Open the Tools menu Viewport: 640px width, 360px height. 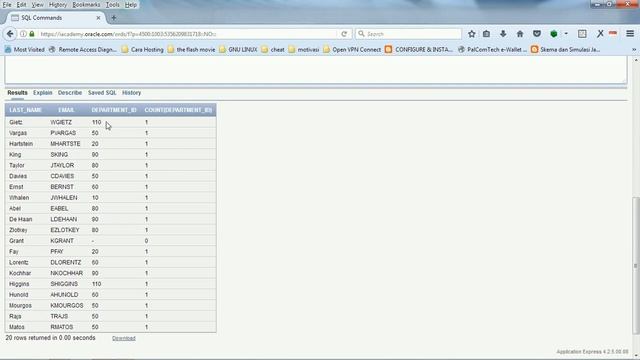coord(112,5)
